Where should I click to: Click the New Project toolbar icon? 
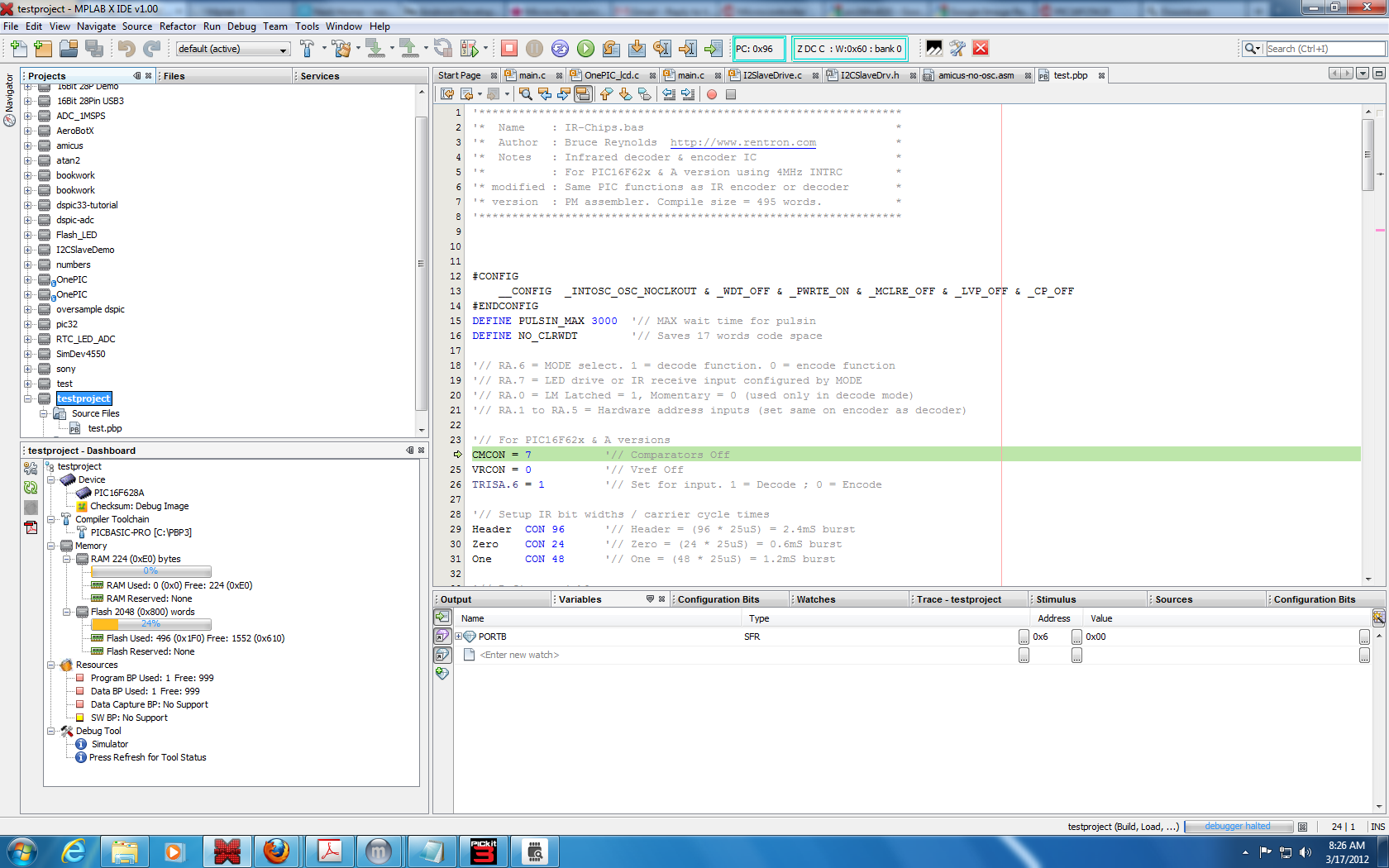[x=43, y=49]
